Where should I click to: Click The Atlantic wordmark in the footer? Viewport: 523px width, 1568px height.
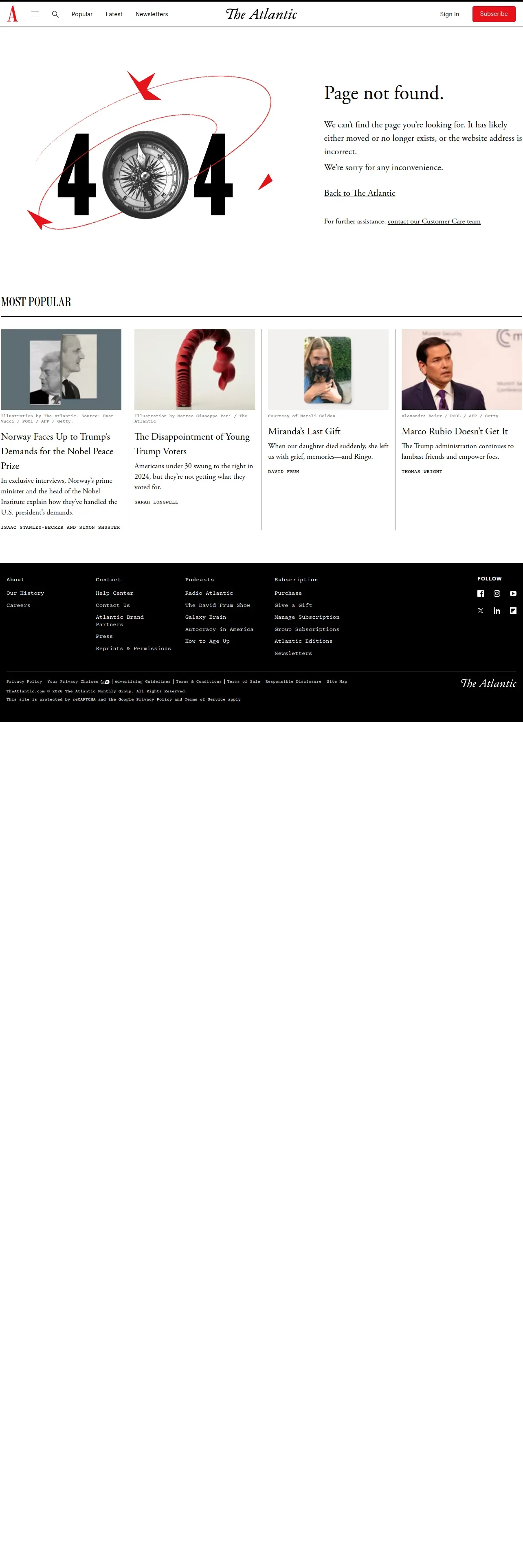488,683
